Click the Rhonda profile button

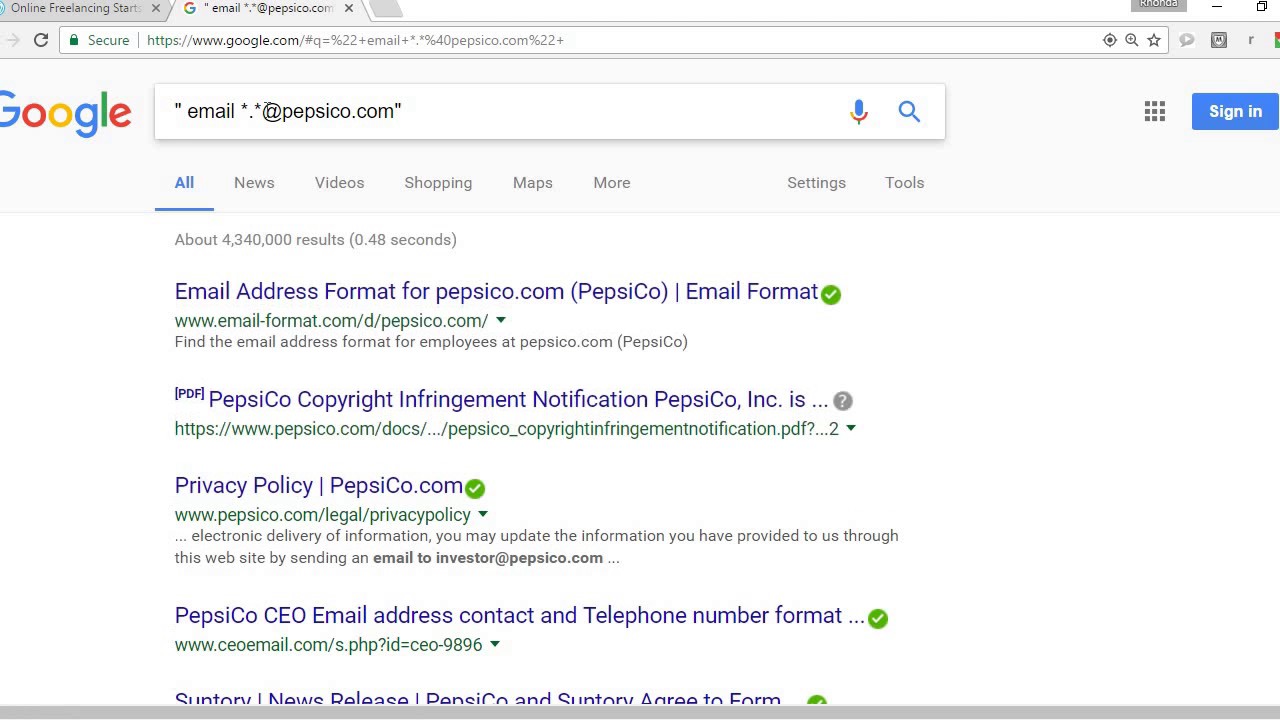coord(1158,5)
